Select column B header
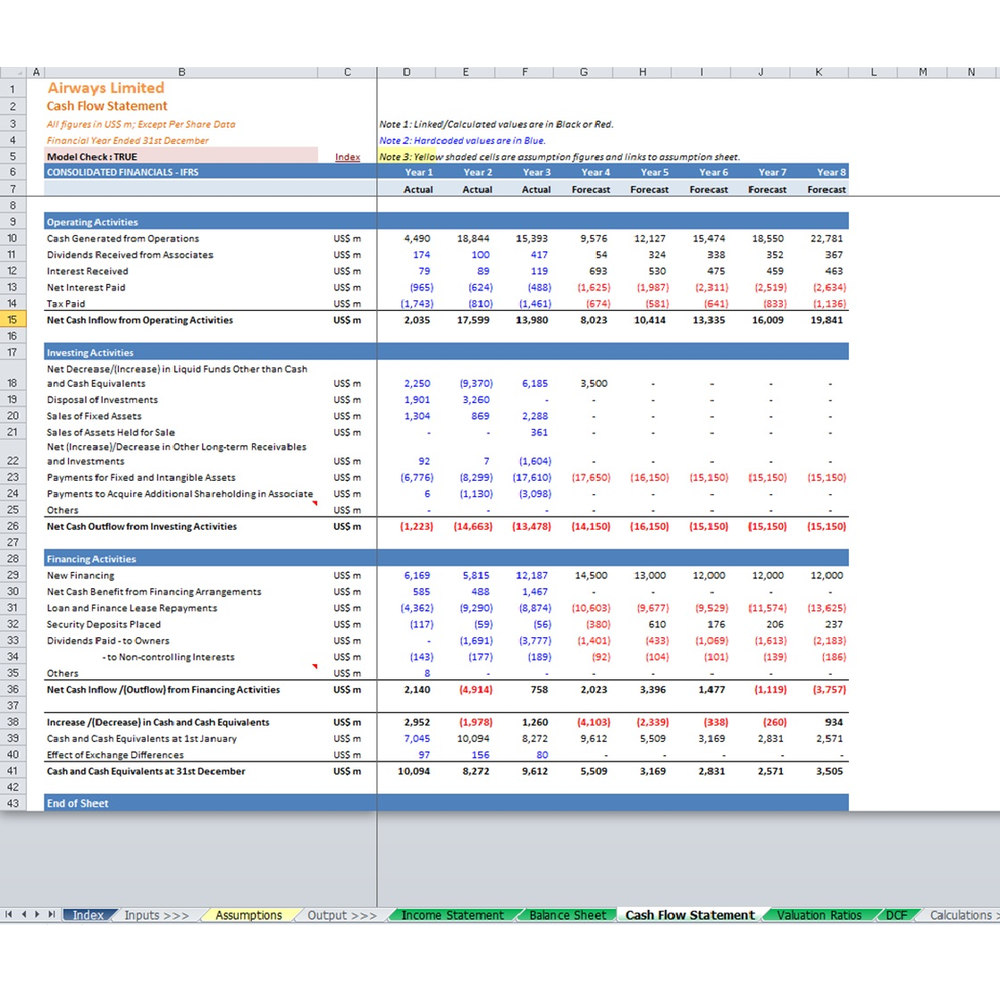This screenshot has height=1000, width=1000. click(x=181, y=72)
